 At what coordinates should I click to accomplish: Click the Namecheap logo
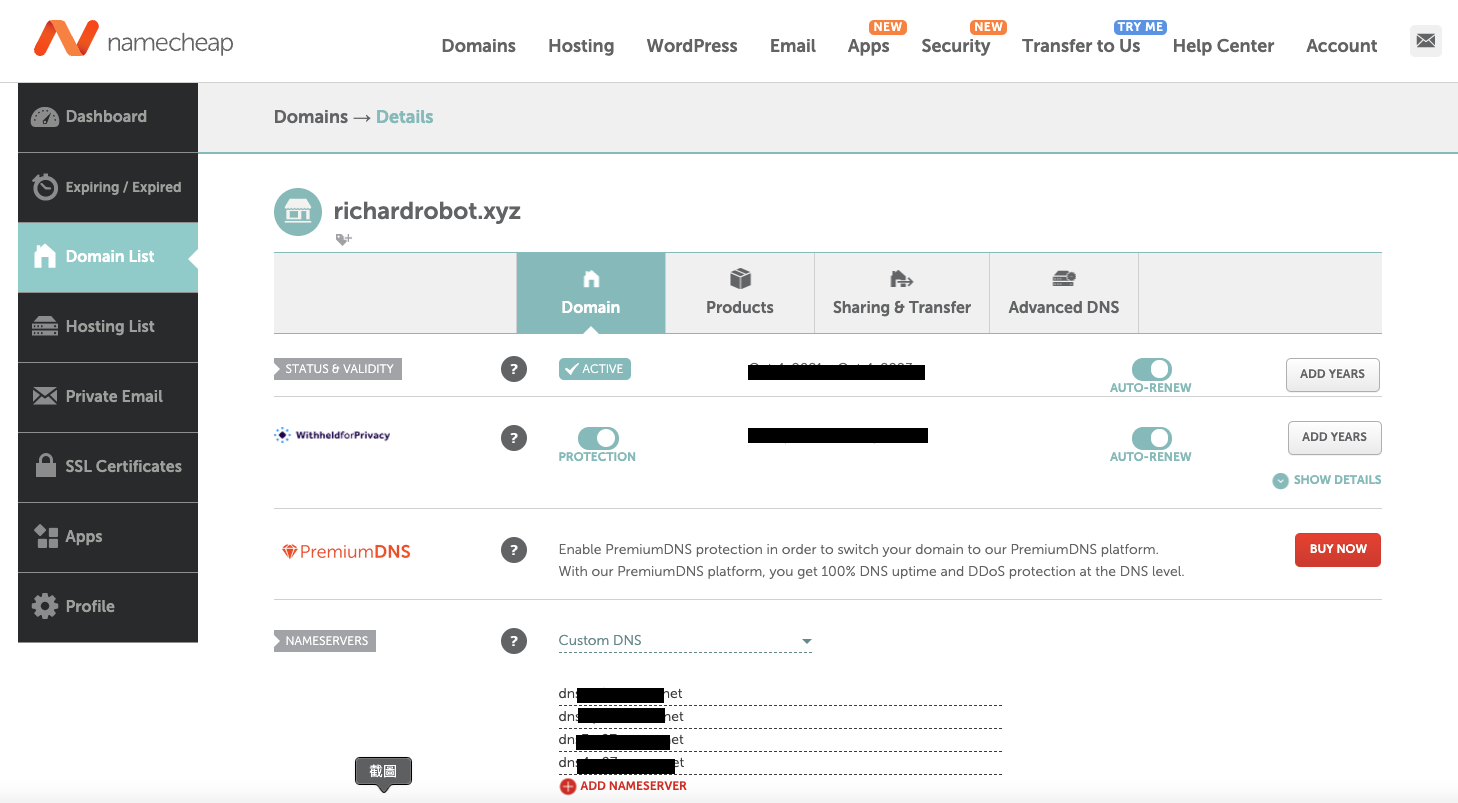coord(133,40)
